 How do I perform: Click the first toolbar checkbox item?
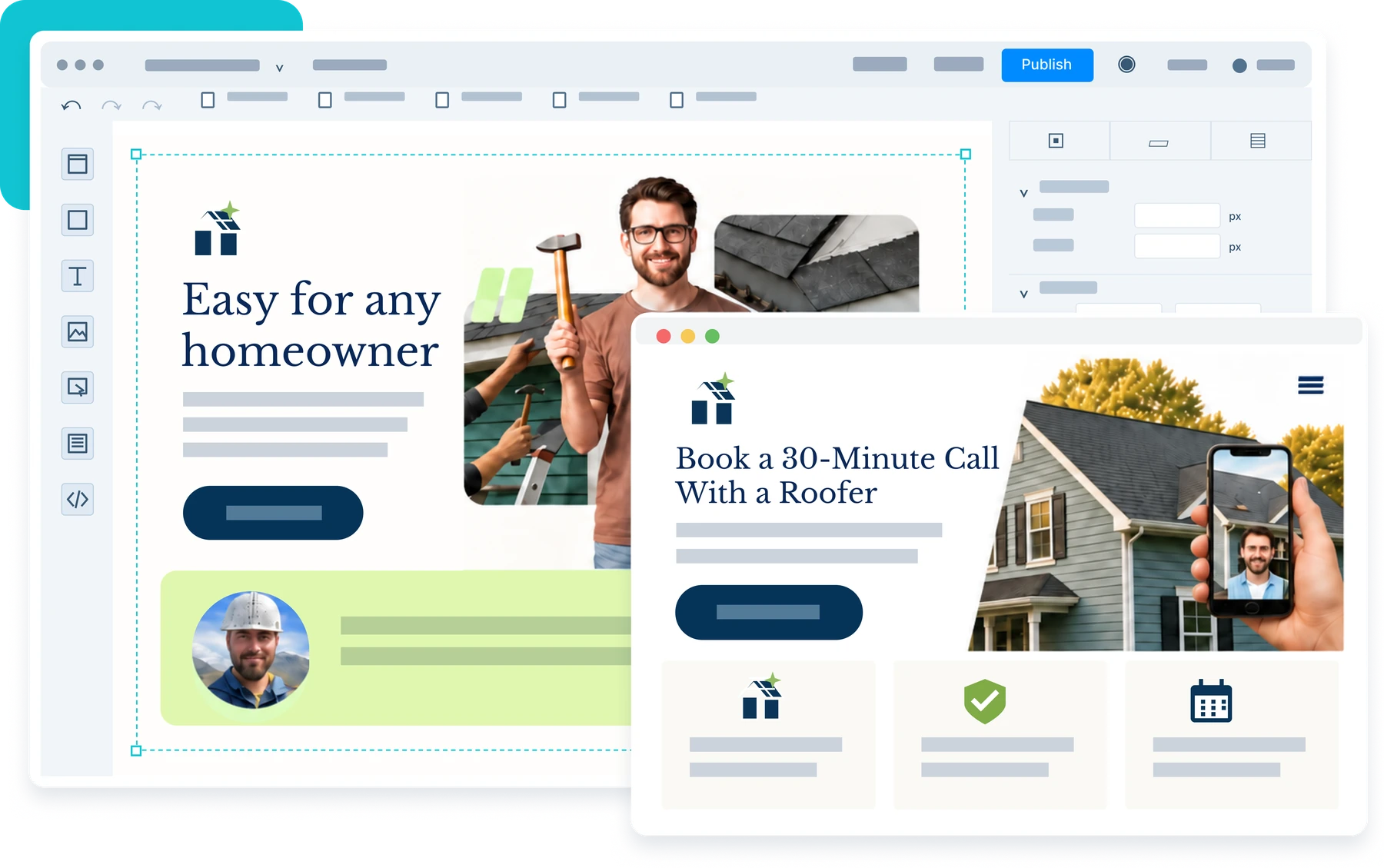coord(244,99)
